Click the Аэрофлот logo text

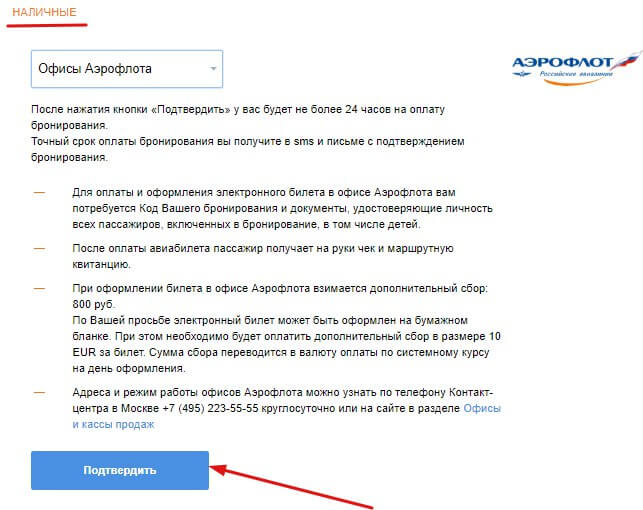tap(562, 63)
